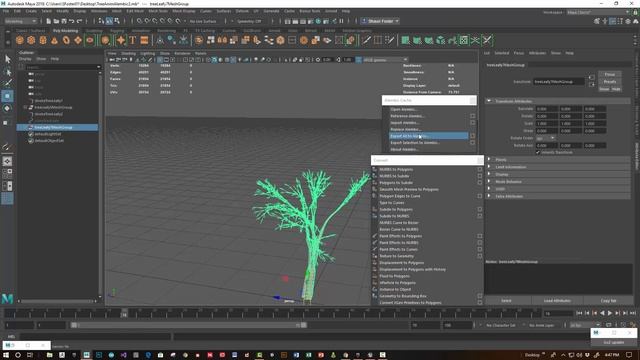Click the Cortana search circle on taskbar
The width and height of the screenshot is (640, 360).
(18, 355)
